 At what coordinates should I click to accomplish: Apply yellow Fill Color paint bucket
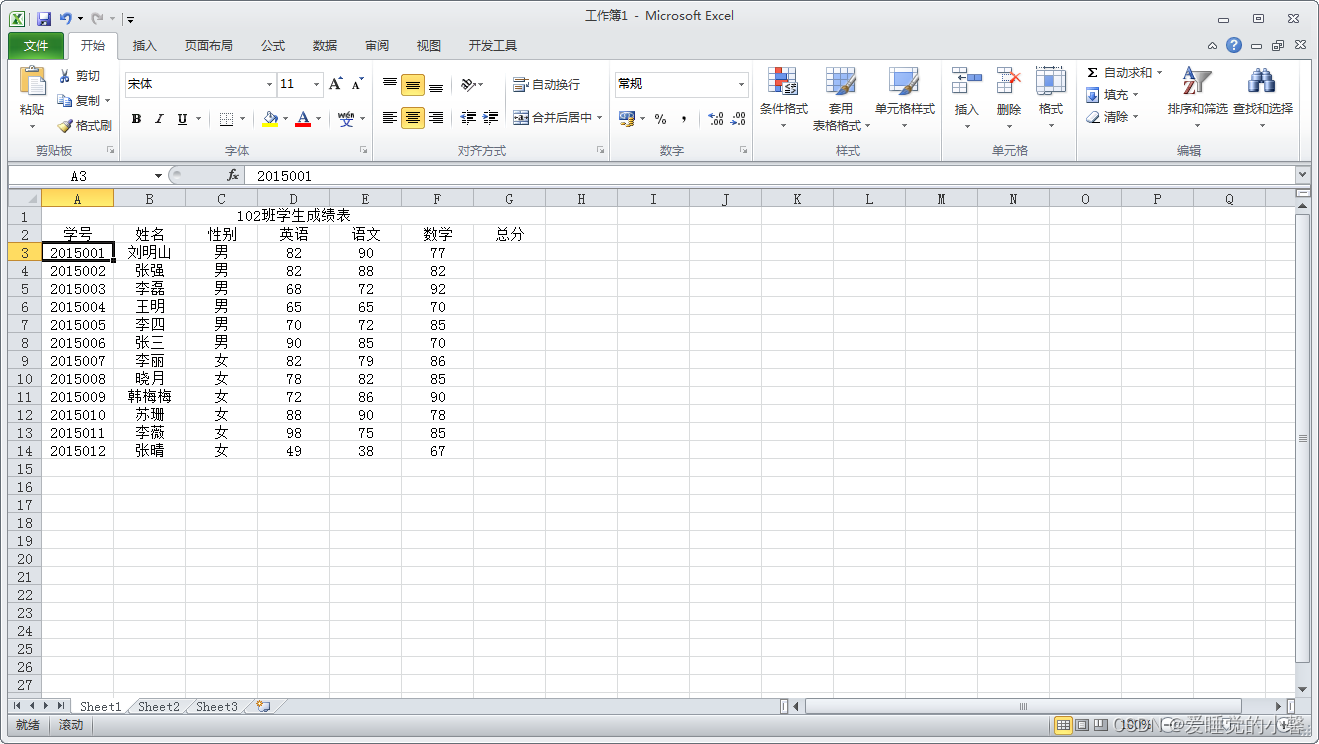coord(270,119)
